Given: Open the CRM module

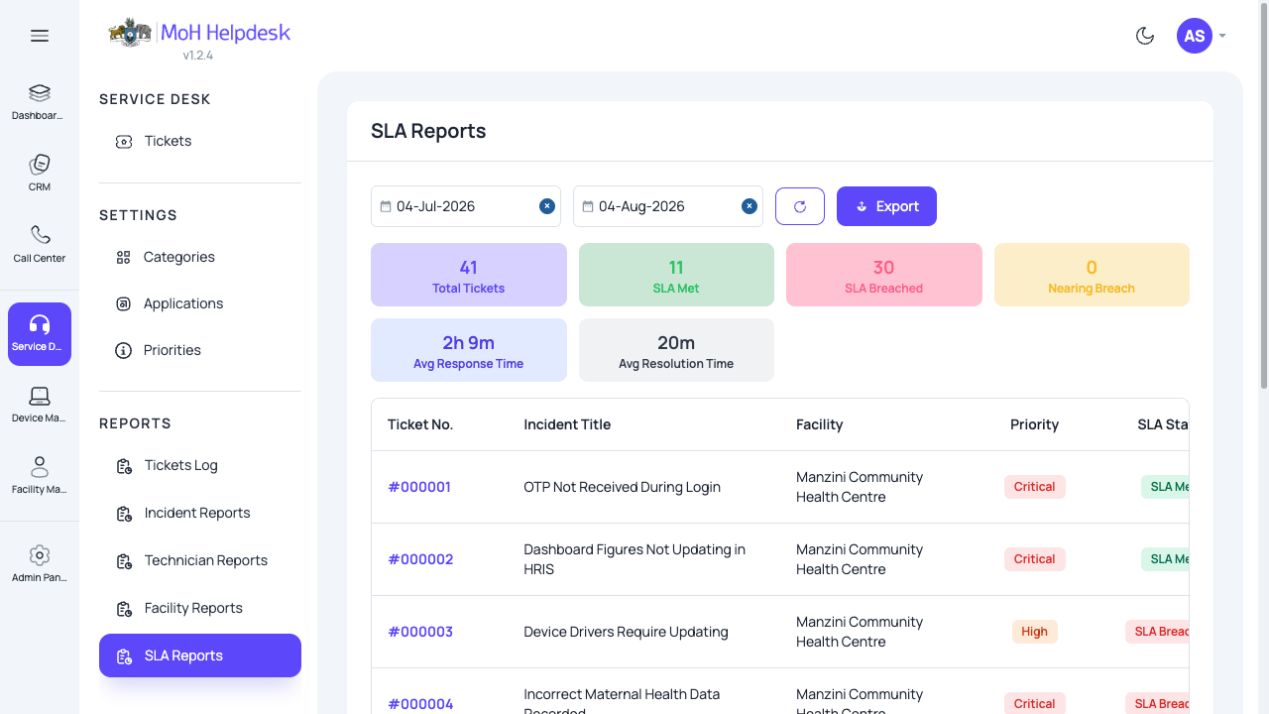Looking at the screenshot, I should 39,173.
